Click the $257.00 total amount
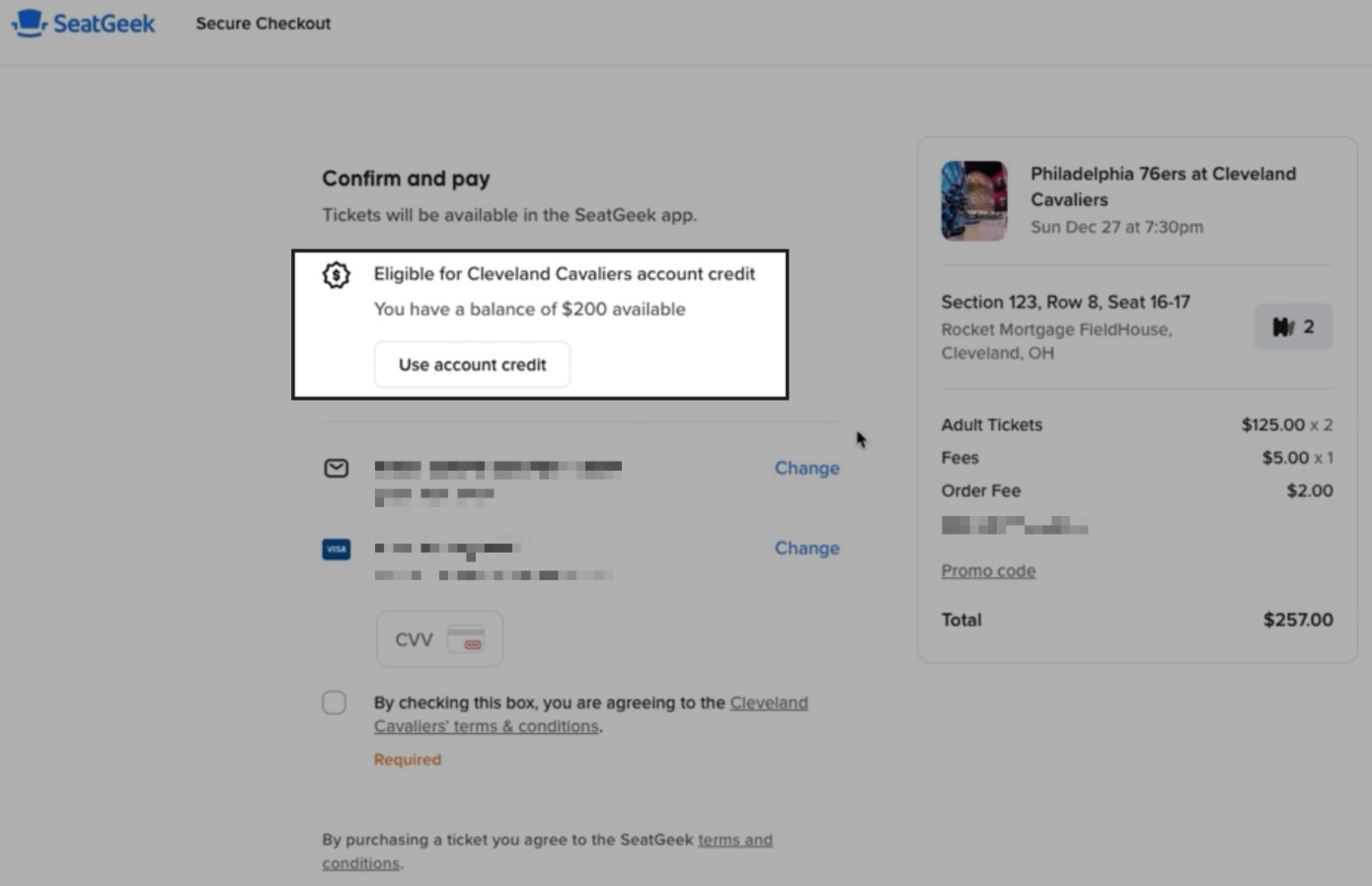The height and width of the screenshot is (886, 1372). (x=1297, y=620)
